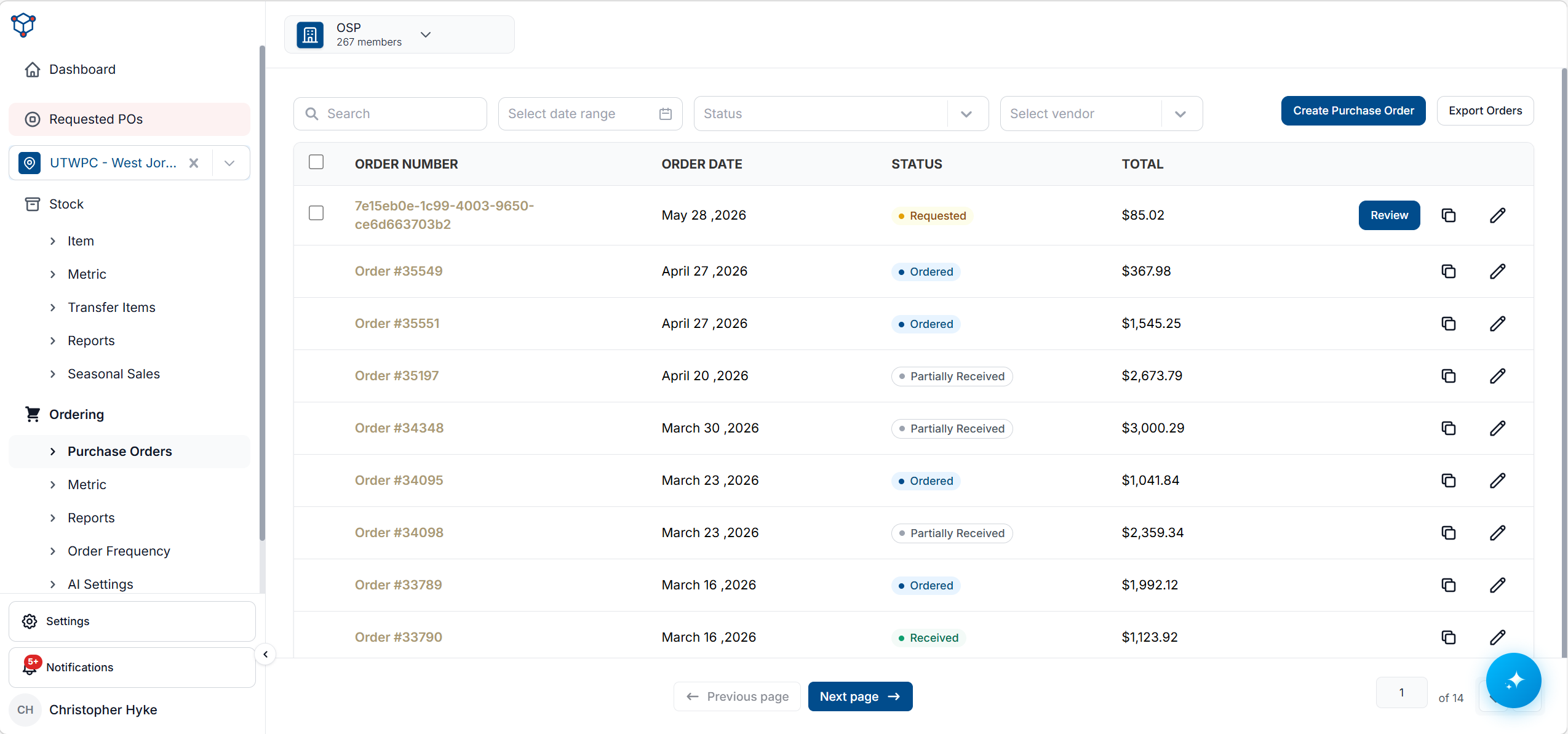Open Order Frequency under Ordering

119,551
